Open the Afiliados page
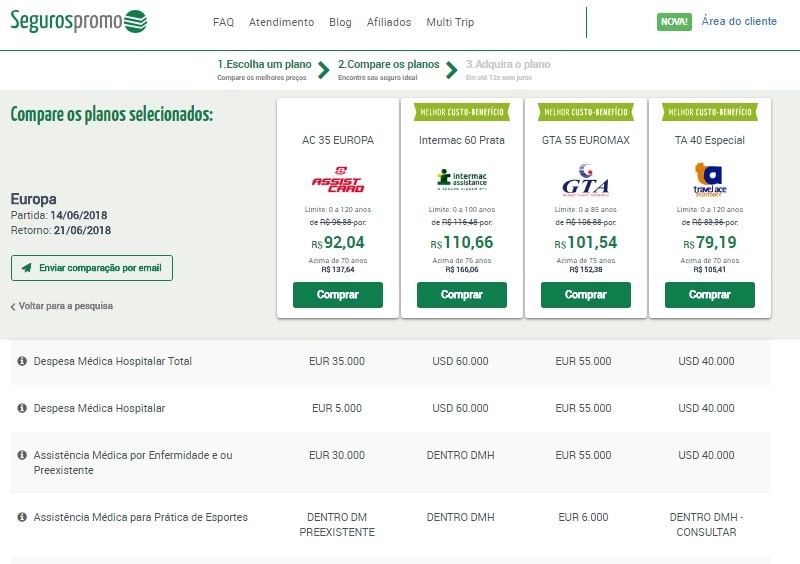The height and width of the screenshot is (564, 800). [x=389, y=22]
